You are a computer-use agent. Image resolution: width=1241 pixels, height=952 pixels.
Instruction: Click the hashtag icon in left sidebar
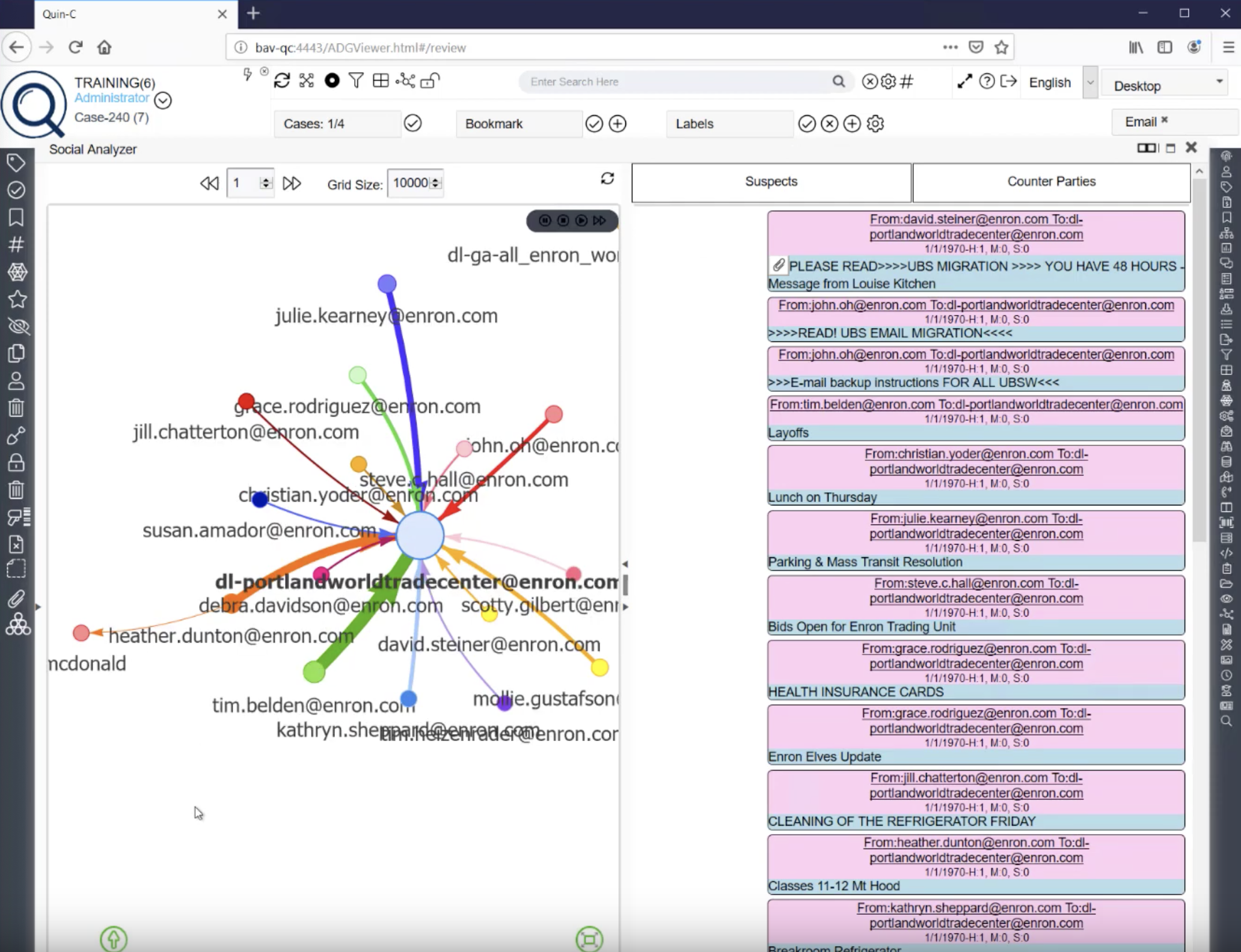16,245
